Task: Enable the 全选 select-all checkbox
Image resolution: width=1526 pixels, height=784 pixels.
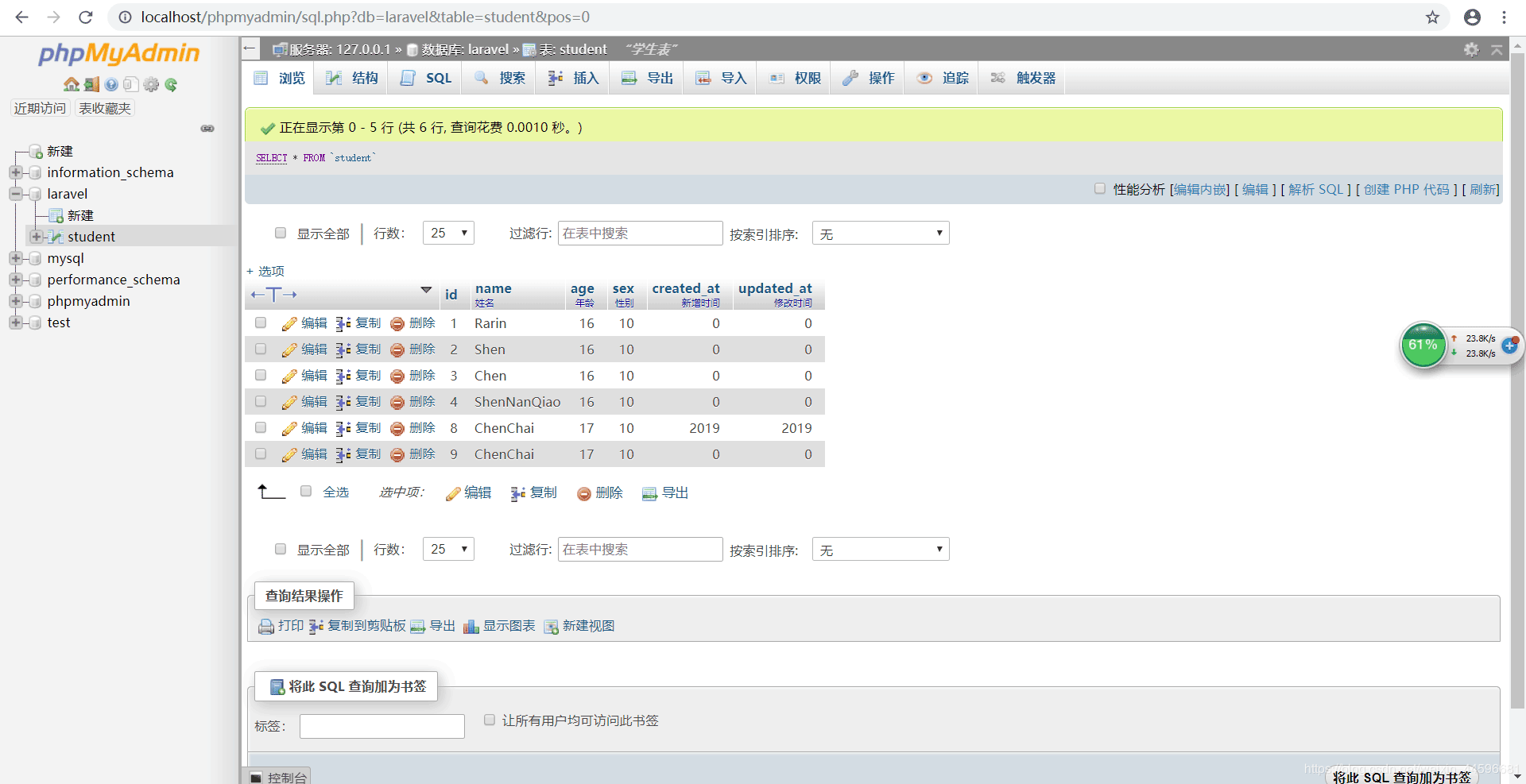Action: point(306,491)
